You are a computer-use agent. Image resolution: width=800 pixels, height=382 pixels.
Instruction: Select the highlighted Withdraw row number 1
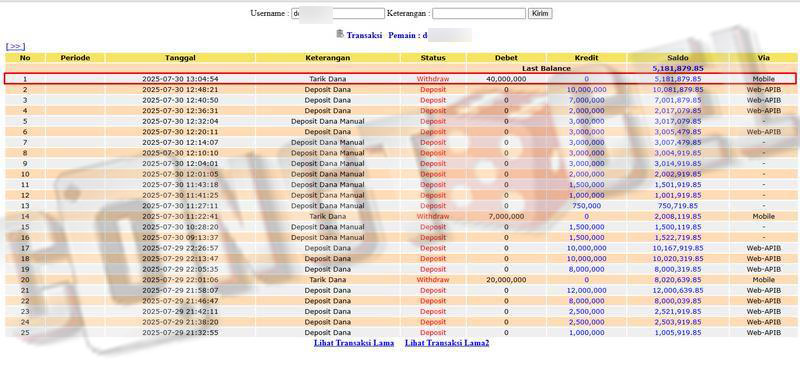click(399, 79)
